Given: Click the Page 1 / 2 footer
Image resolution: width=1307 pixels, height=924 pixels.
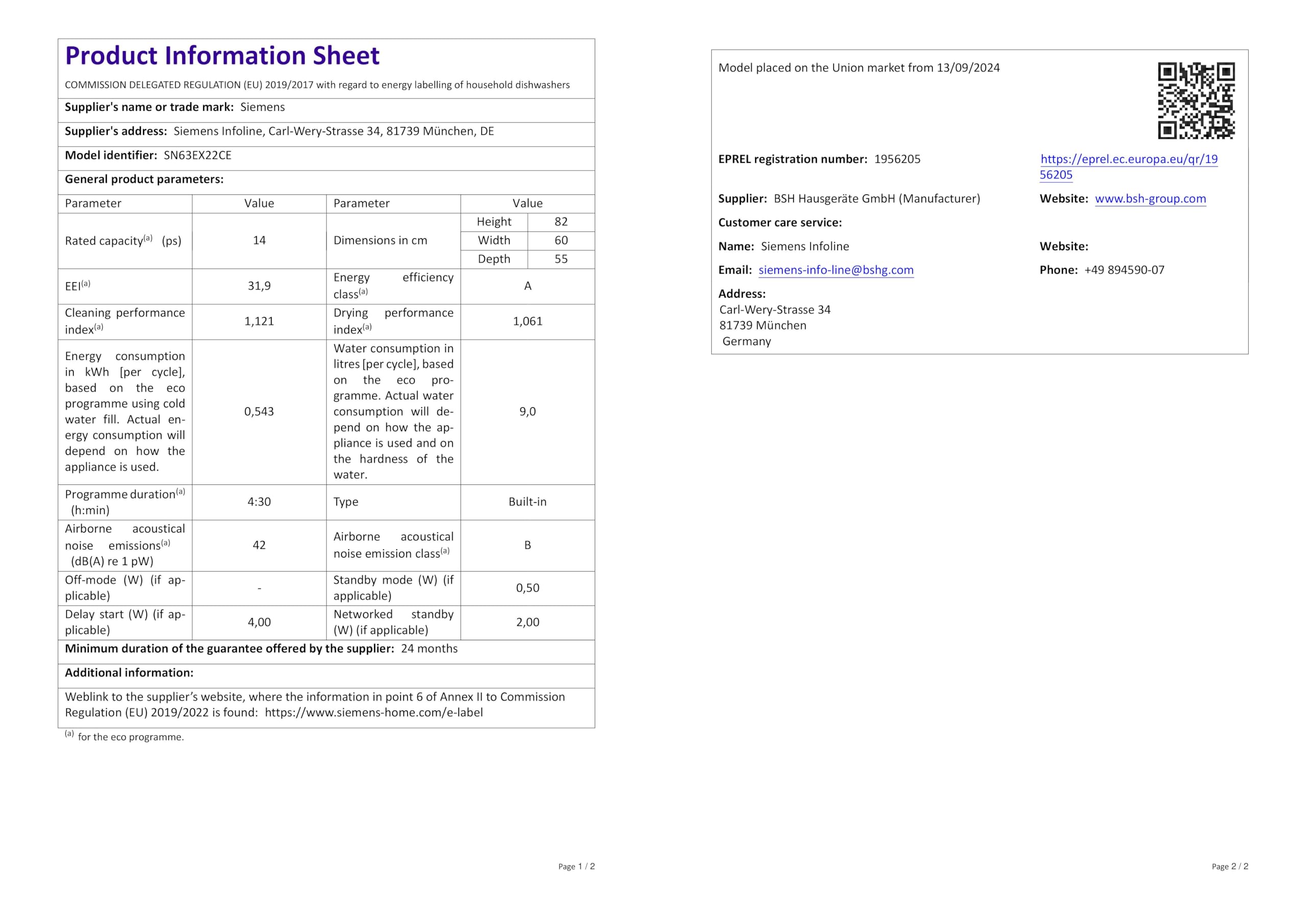Looking at the screenshot, I should pyautogui.click(x=576, y=866).
